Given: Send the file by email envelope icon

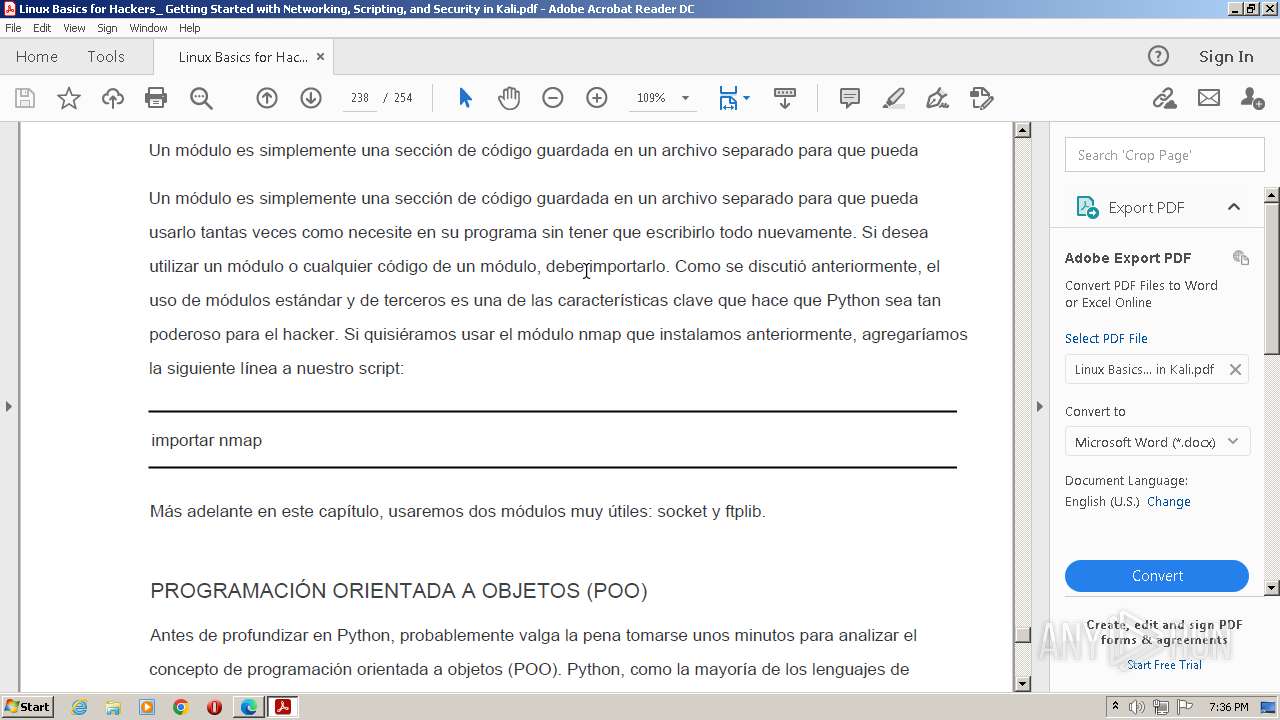Looking at the screenshot, I should point(1209,98).
